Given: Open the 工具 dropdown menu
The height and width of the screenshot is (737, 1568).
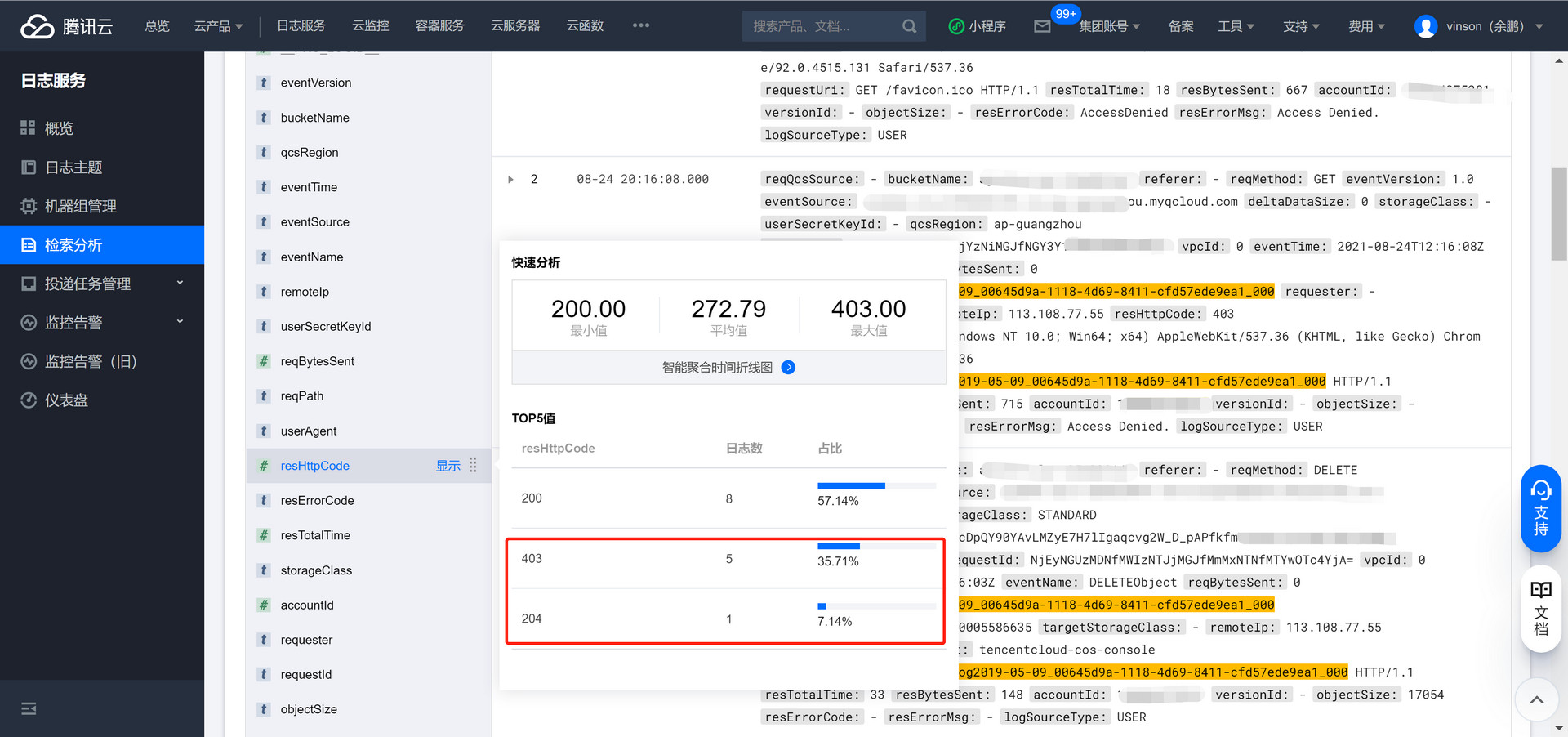Looking at the screenshot, I should [1236, 26].
